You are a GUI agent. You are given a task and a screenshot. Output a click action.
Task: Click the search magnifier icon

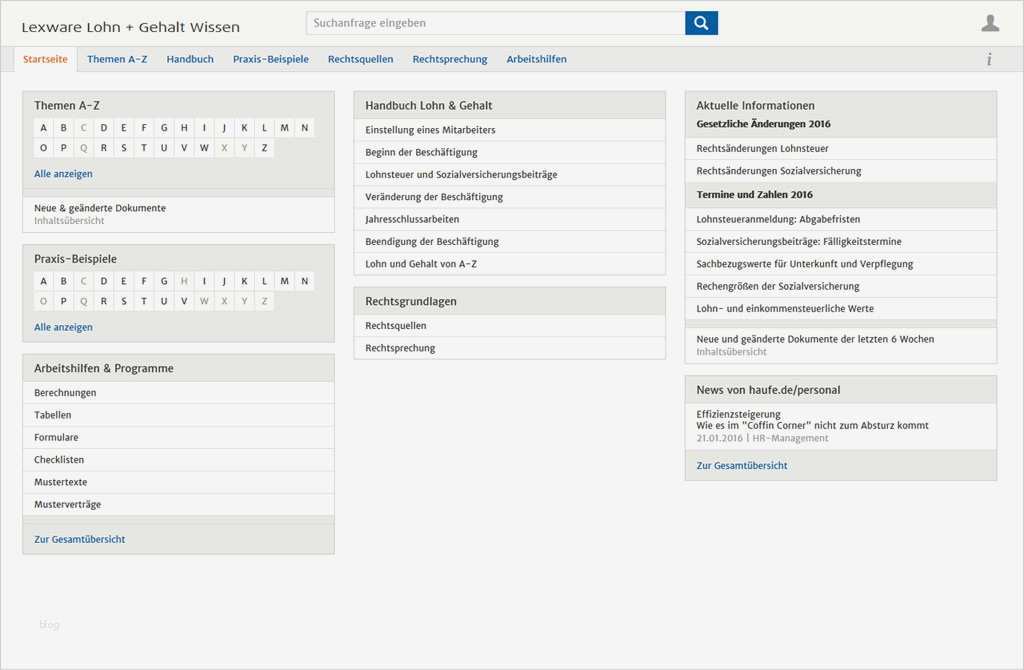coord(700,22)
